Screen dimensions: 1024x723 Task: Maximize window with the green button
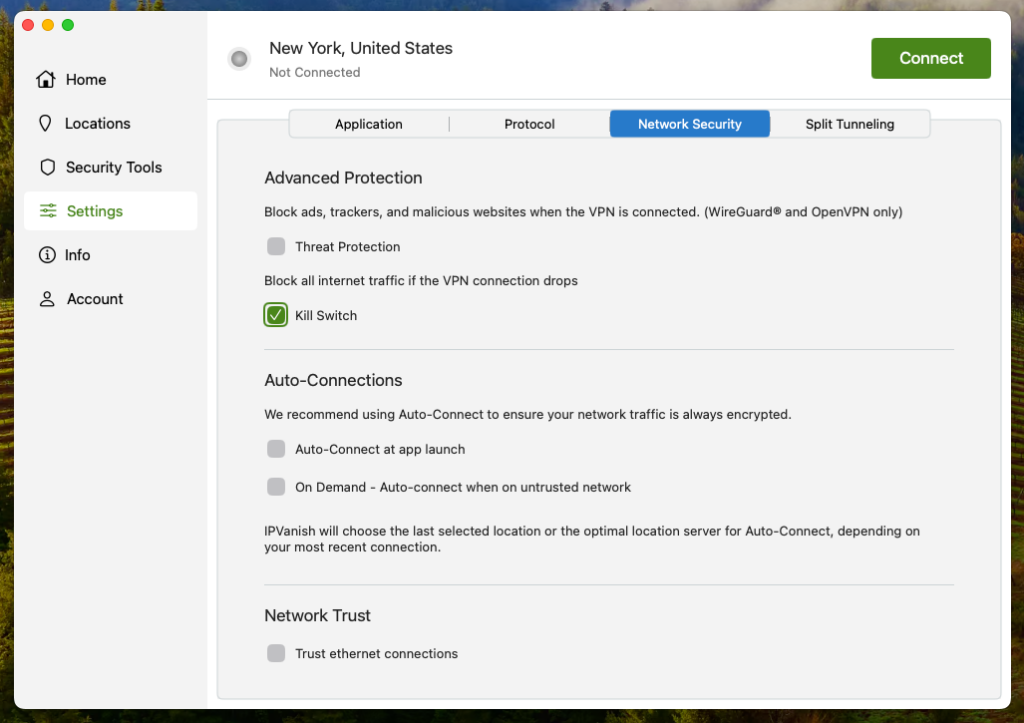click(x=68, y=25)
